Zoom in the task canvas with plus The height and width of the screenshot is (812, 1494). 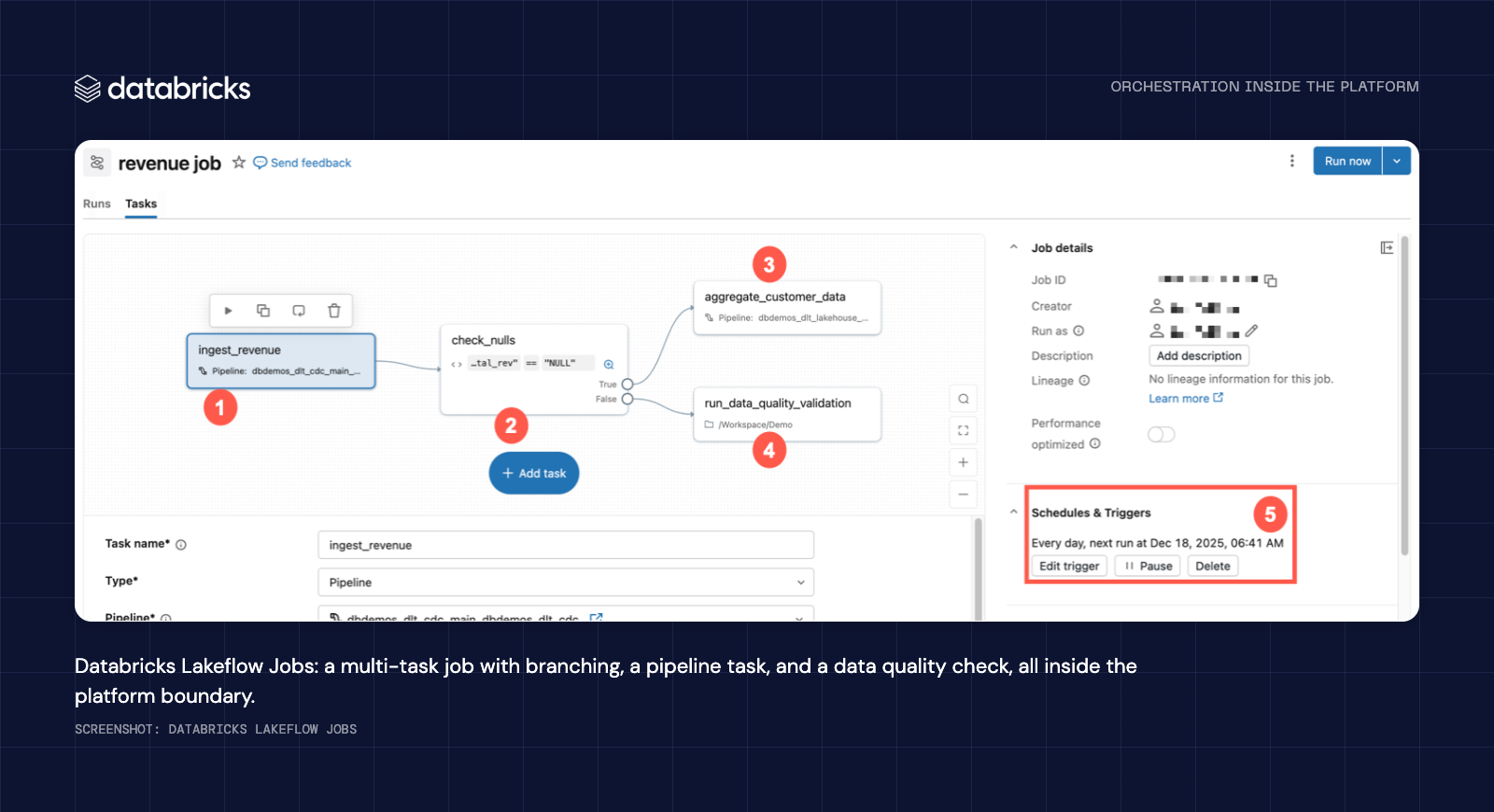[x=964, y=462]
